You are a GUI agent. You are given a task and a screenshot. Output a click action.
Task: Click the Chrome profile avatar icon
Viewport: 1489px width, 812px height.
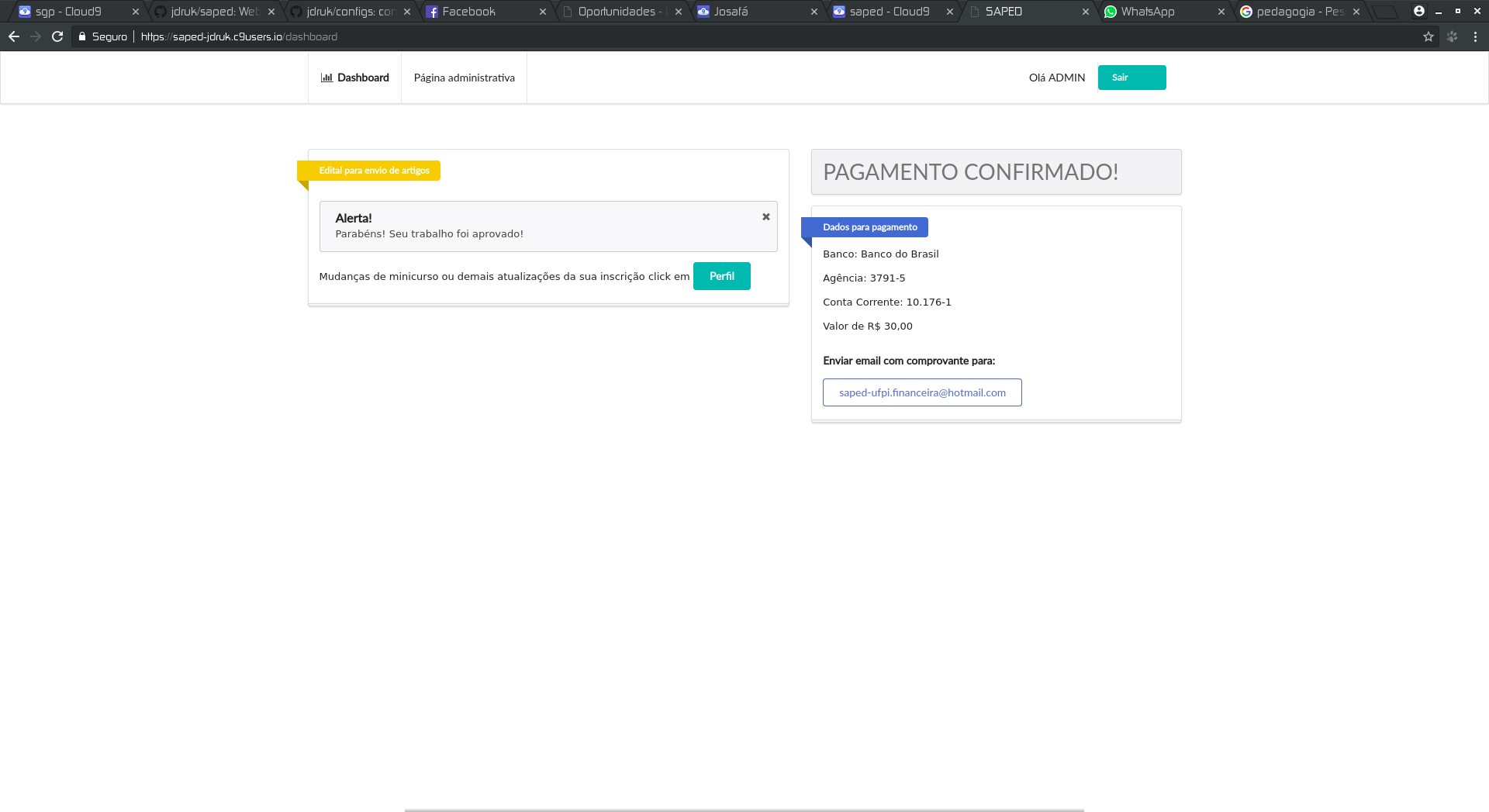click(1418, 11)
